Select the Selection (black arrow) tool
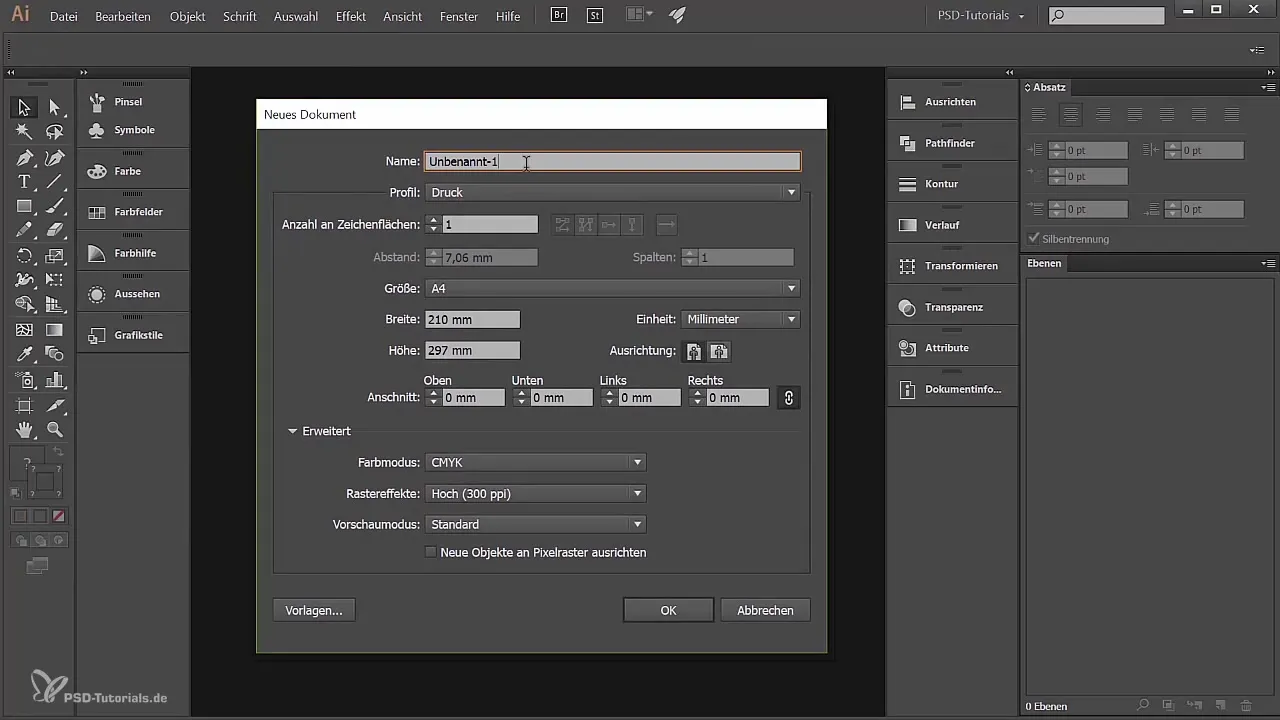 (x=24, y=107)
